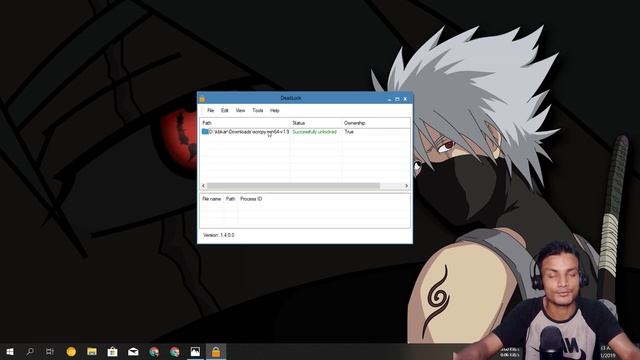
Task: Click the 'True' ownership cell
Action: point(349,132)
